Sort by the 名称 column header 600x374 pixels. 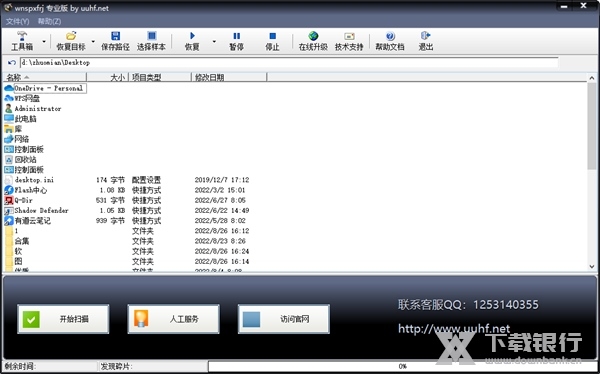click(x=44, y=77)
